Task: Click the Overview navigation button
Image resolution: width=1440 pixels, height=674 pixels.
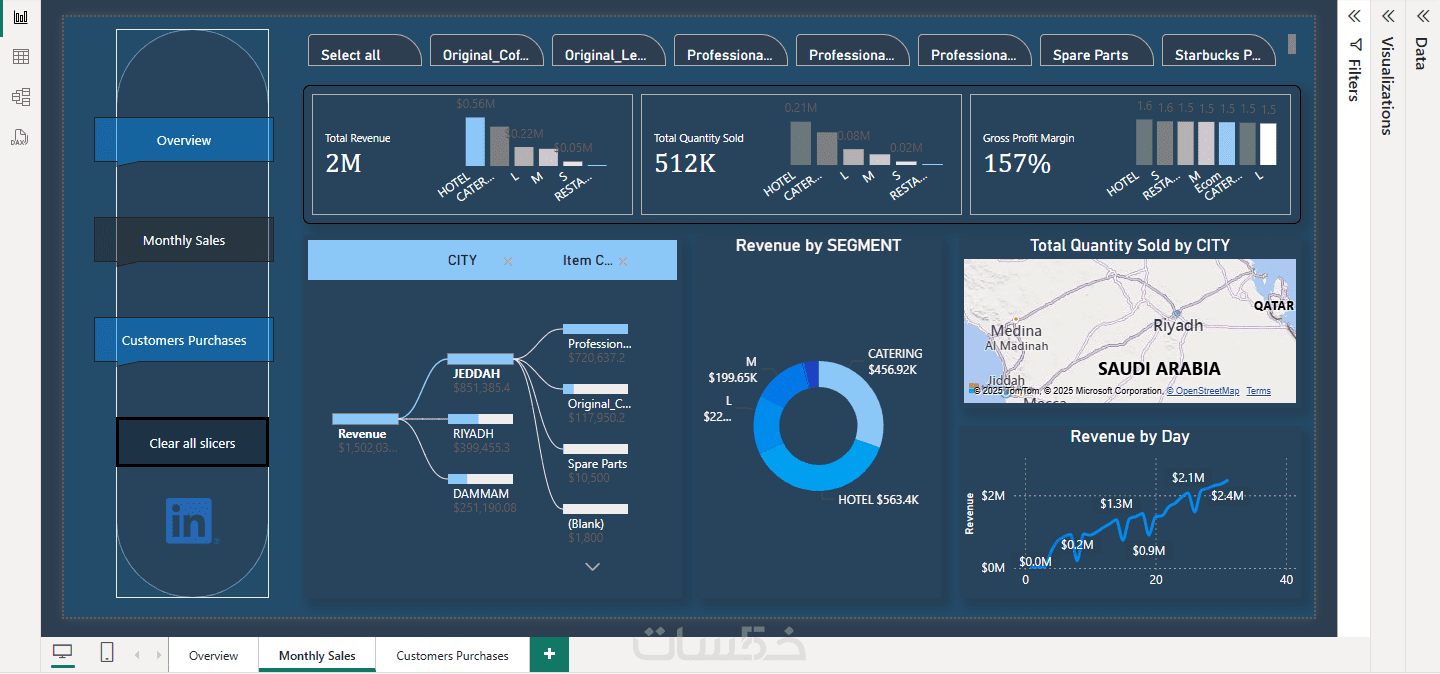Action: (x=184, y=140)
